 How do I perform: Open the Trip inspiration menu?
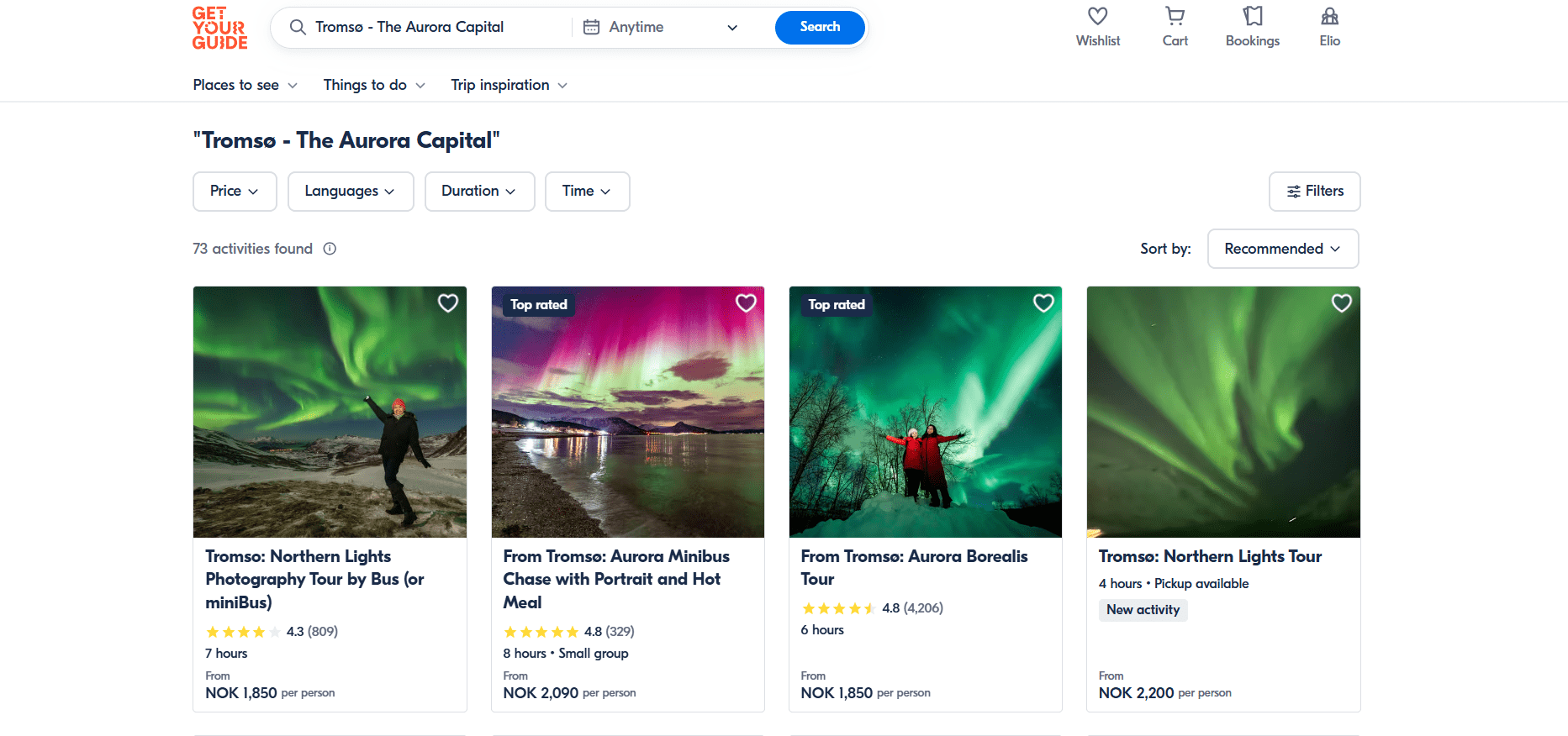pyautogui.click(x=509, y=85)
